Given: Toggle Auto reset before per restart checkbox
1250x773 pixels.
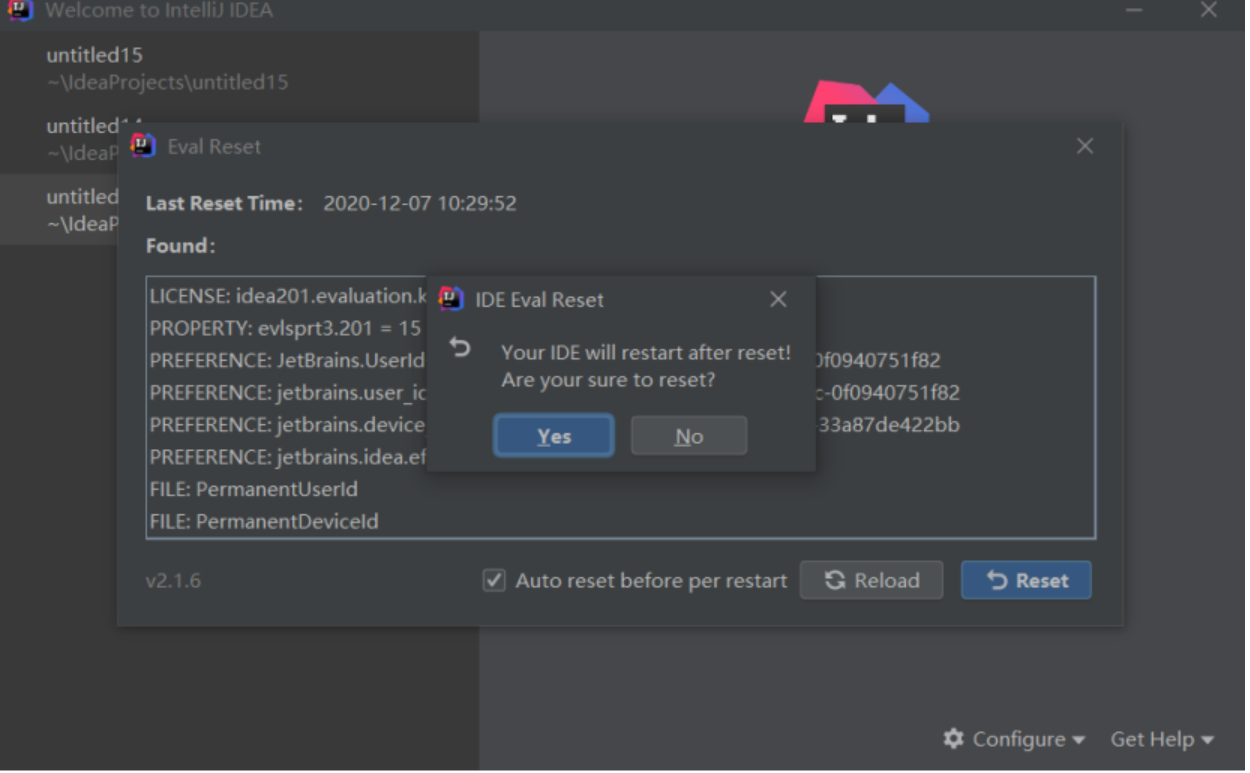Looking at the screenshot, I should (x=494, y=580).
